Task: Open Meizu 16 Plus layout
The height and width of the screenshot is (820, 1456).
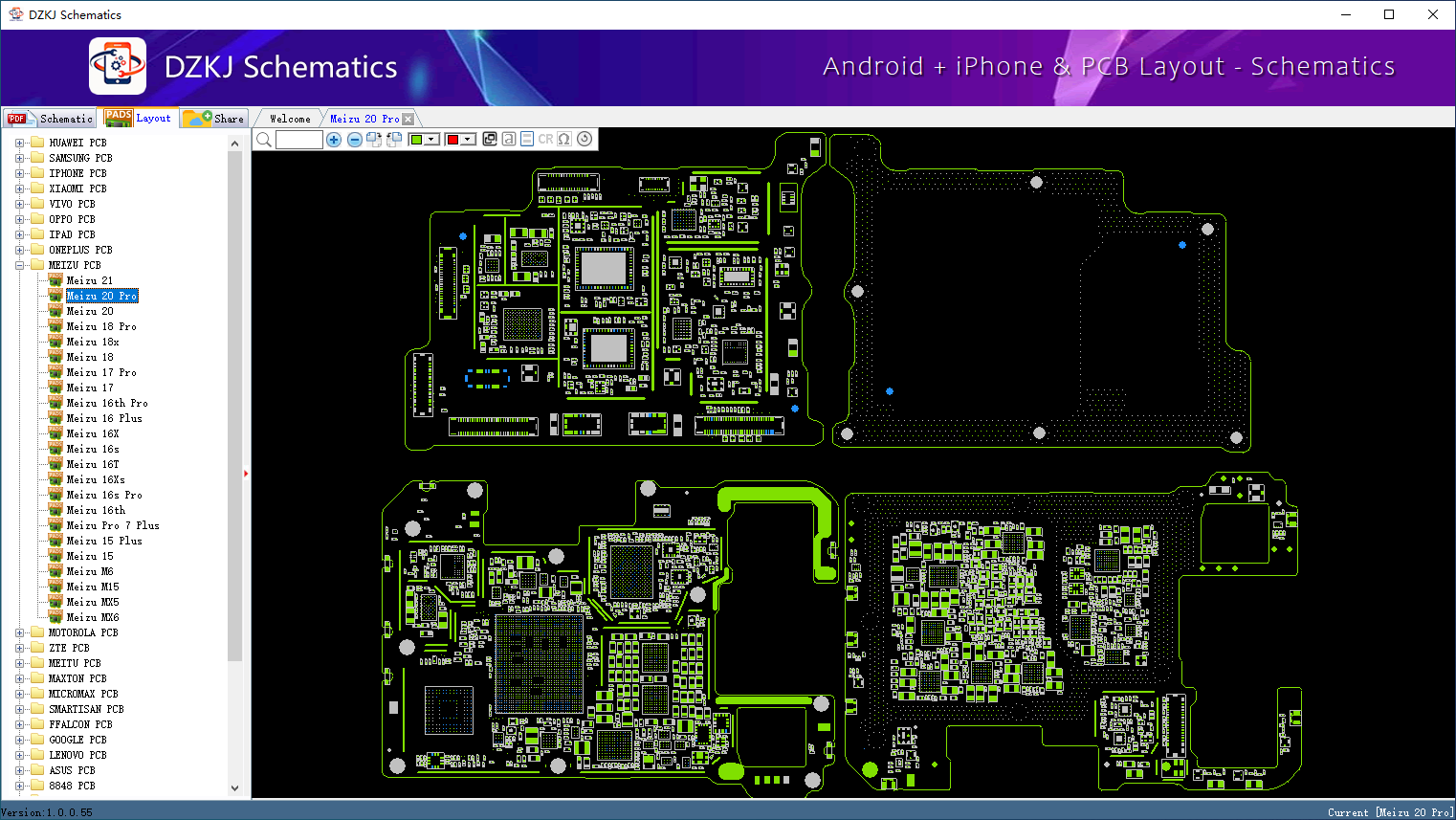Action: [104, 418]
